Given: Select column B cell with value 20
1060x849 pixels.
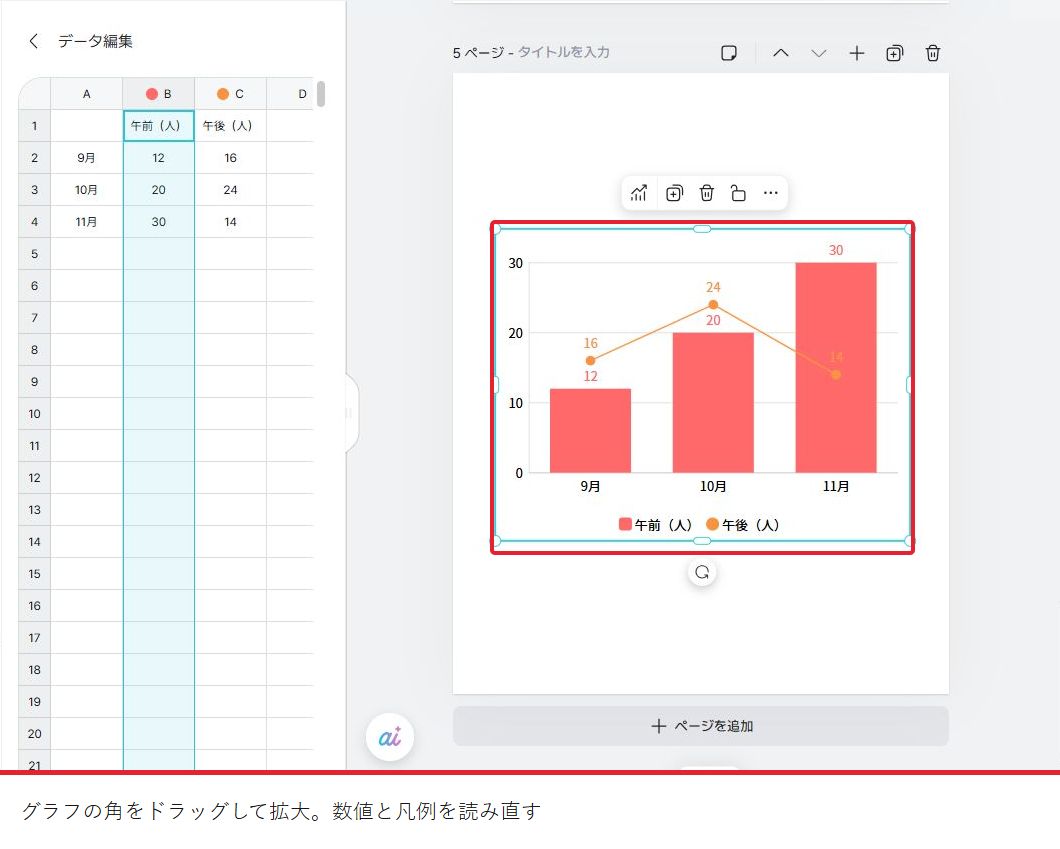Looking at the screenshot, I should coord(159,190).
